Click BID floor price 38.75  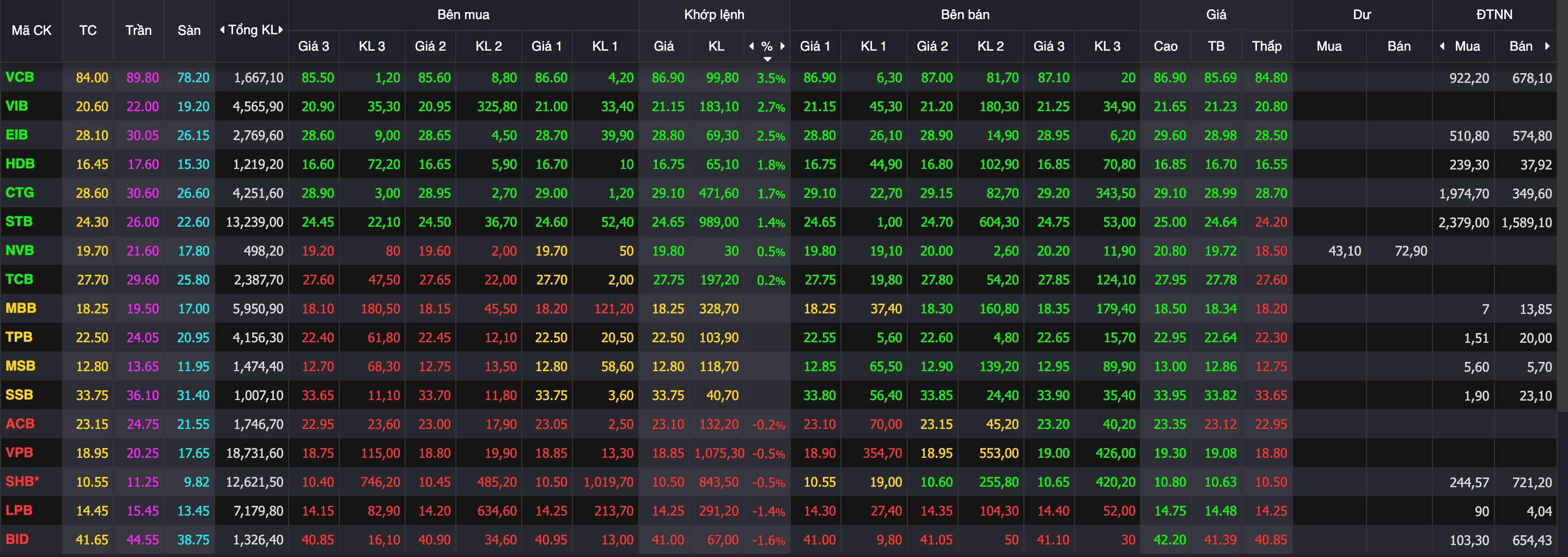[193, 540]
